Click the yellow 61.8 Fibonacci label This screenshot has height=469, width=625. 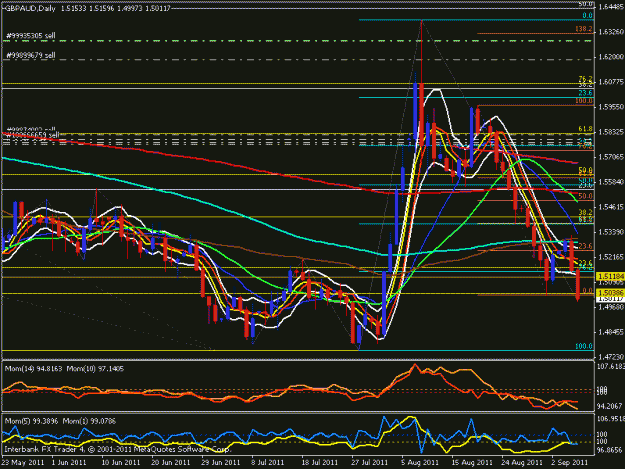(x=586, y=130)
